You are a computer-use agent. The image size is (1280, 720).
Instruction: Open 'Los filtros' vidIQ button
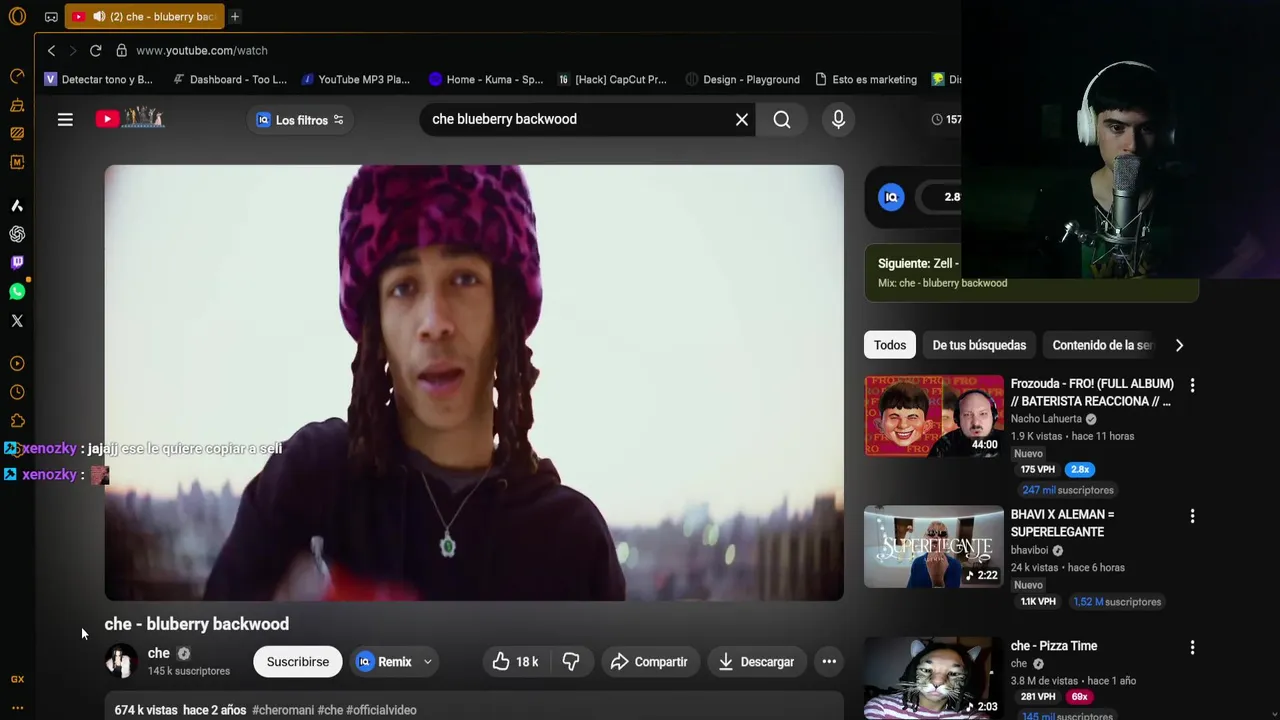(300, 120)
